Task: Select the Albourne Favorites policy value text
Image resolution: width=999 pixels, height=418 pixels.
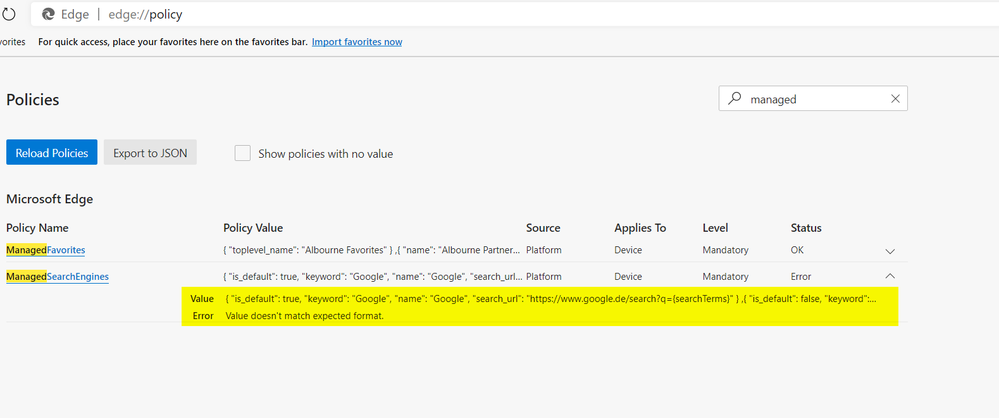Action: tap(372, 250)
